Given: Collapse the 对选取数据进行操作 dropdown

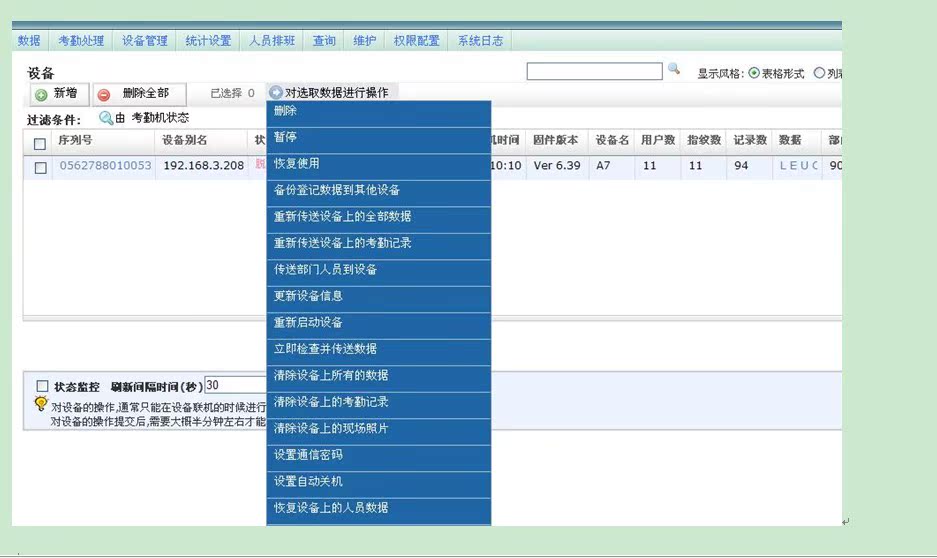Looking at the screenshot, I should pyautogui.click(x=332, y=93).
